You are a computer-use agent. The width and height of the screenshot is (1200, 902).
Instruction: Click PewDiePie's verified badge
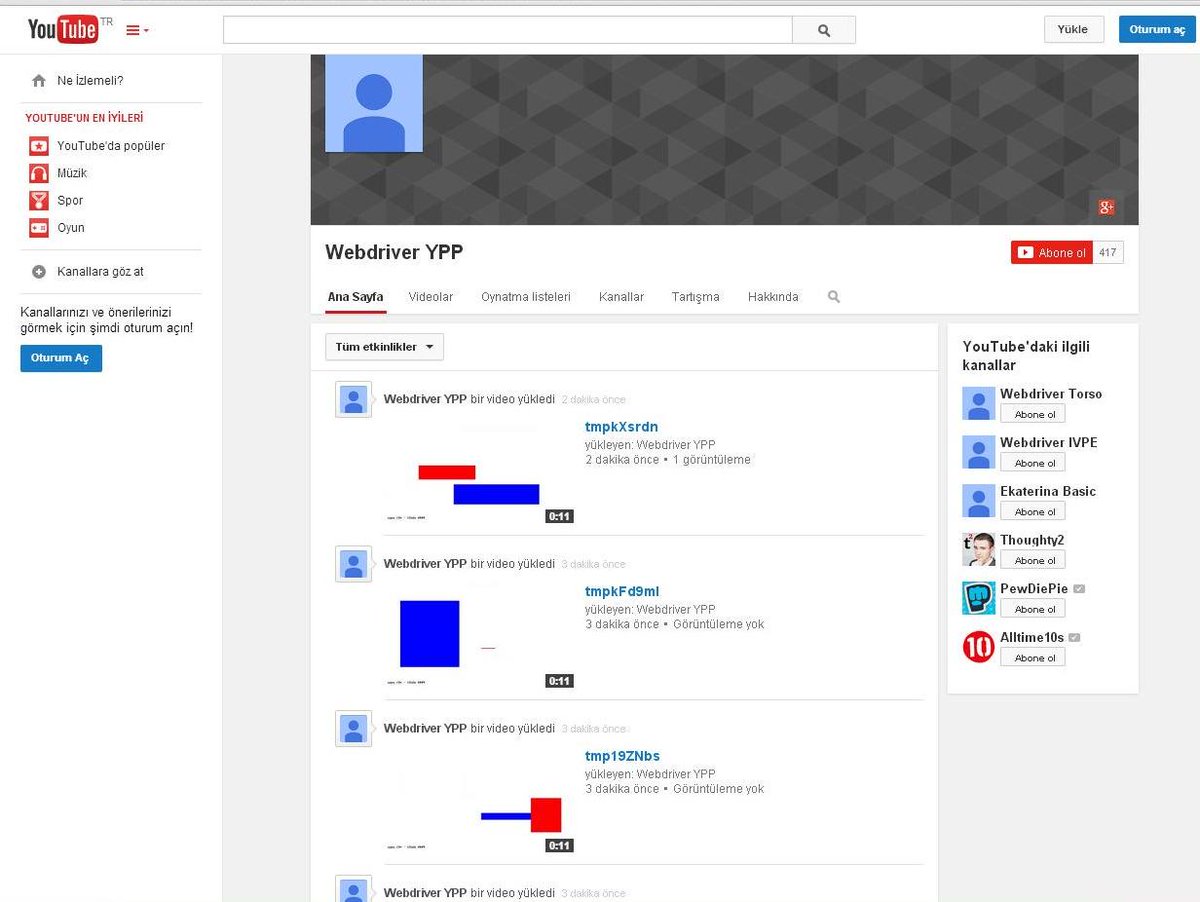point(1079,589)
